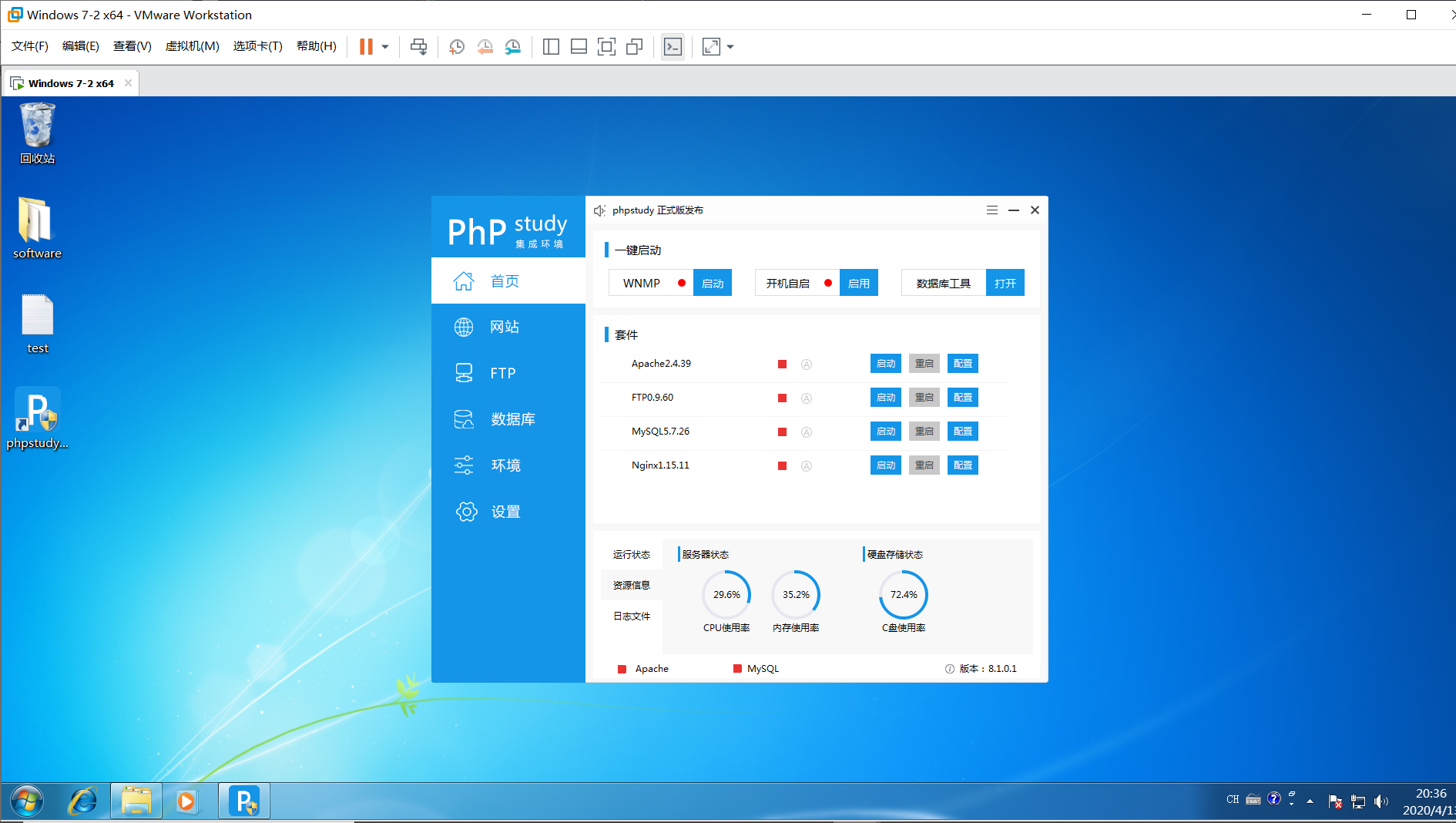Click the speaker announcement icon in phpstudy

[x=599, y=210]
